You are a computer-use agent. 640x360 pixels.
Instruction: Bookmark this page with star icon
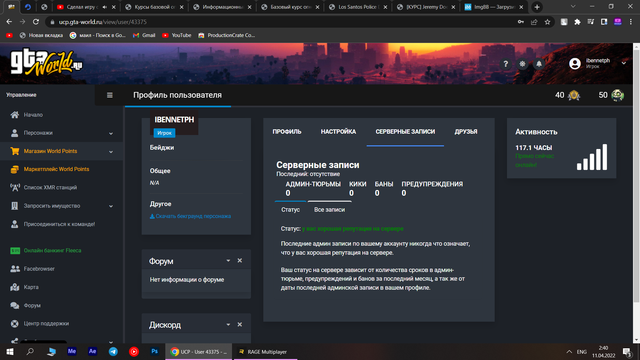(x=547, y=22)
